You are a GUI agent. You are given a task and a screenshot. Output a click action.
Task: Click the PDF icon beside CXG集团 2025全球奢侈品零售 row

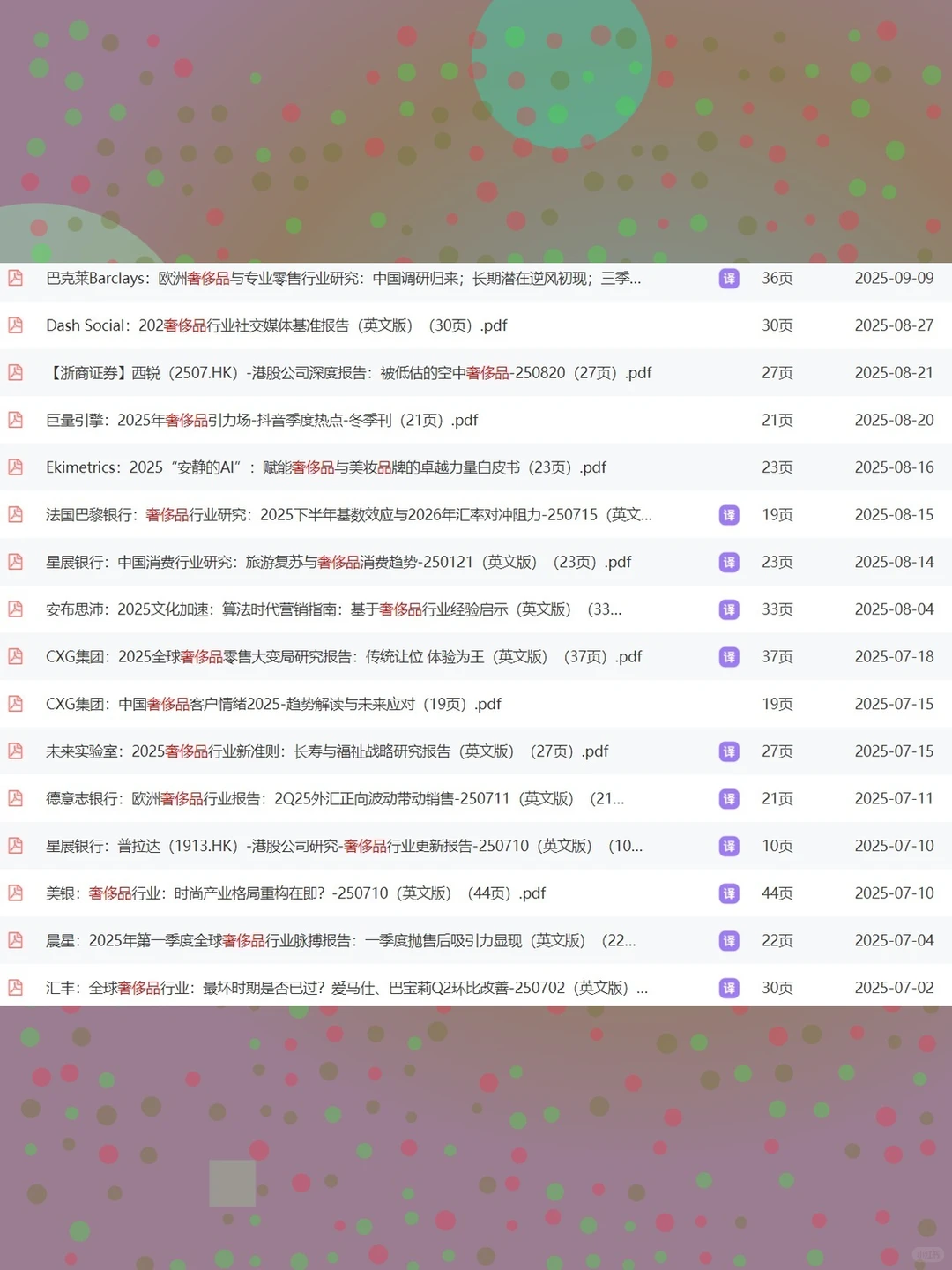16,657
